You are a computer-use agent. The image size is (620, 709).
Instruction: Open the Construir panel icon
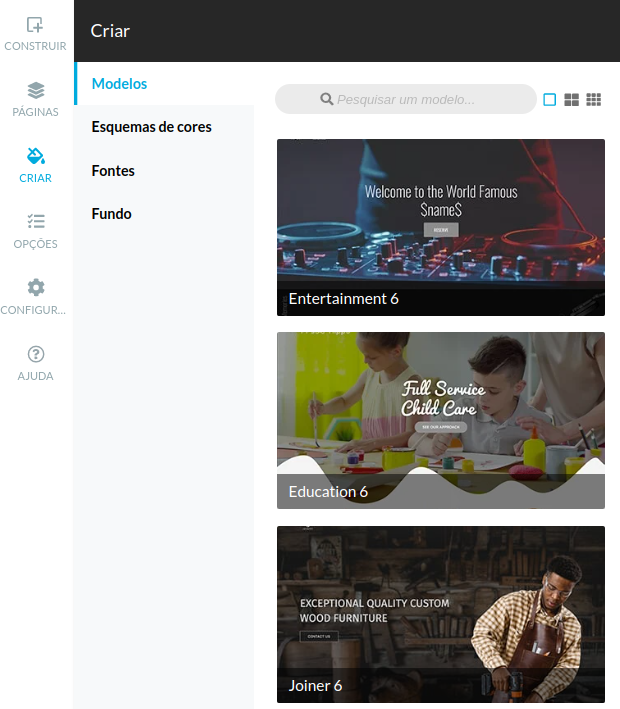(35, 26)
